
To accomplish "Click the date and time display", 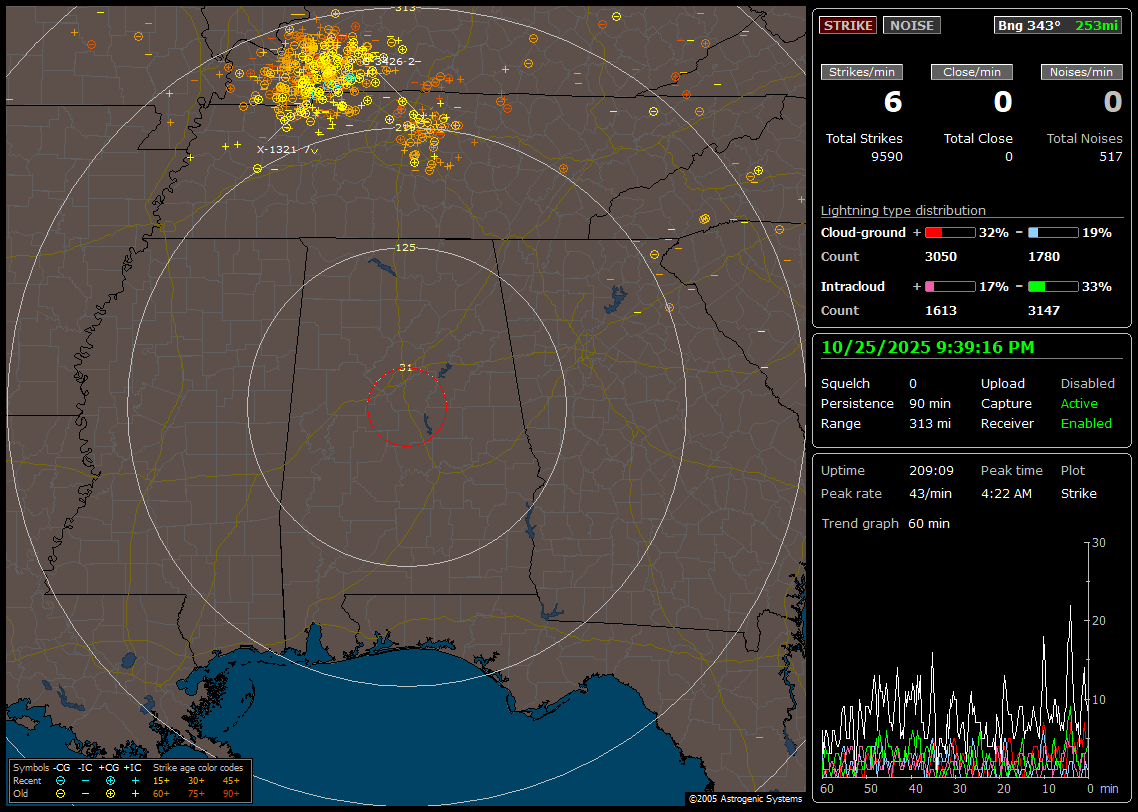I will tap(928, 347).
